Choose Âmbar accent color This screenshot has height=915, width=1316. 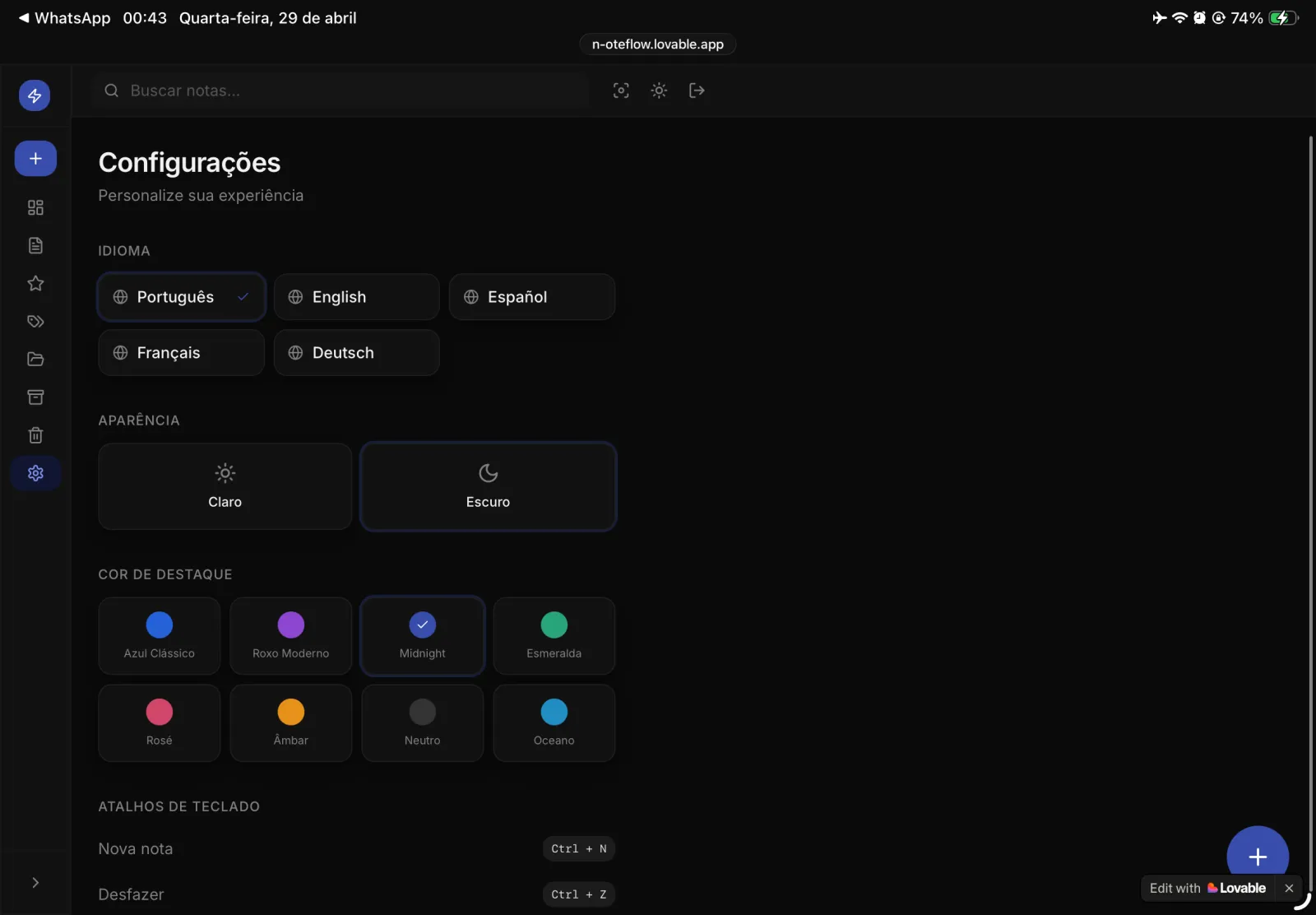(291, 723)
